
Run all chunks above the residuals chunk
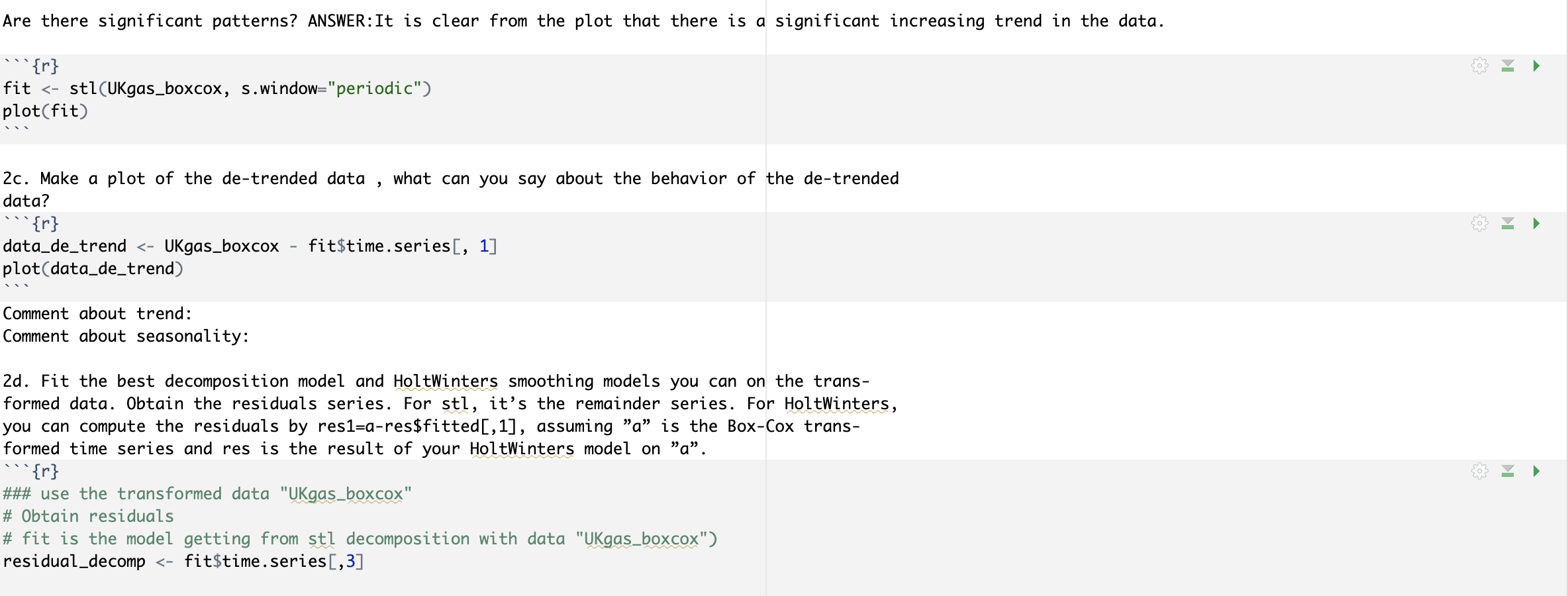(x=1509, y=472)
